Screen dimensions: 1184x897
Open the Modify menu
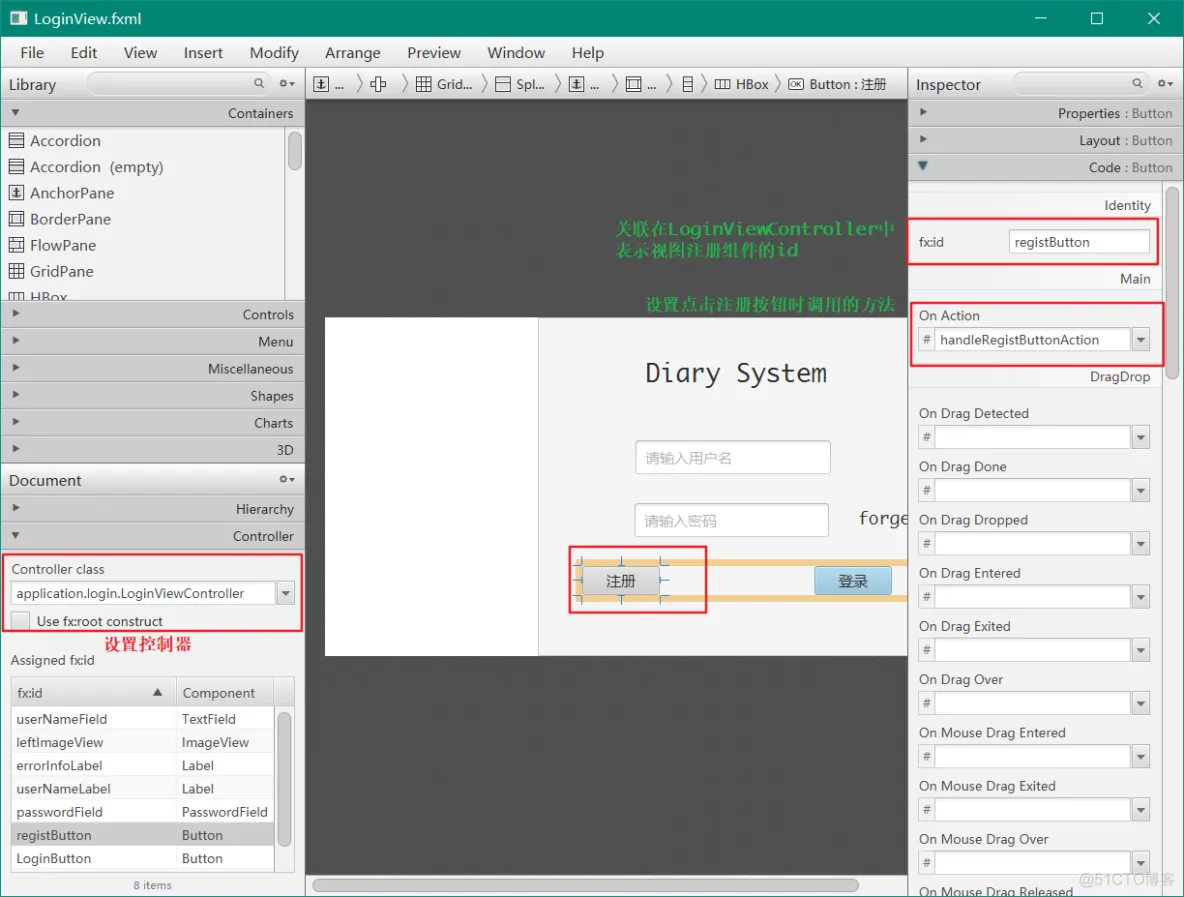point(274,53)
